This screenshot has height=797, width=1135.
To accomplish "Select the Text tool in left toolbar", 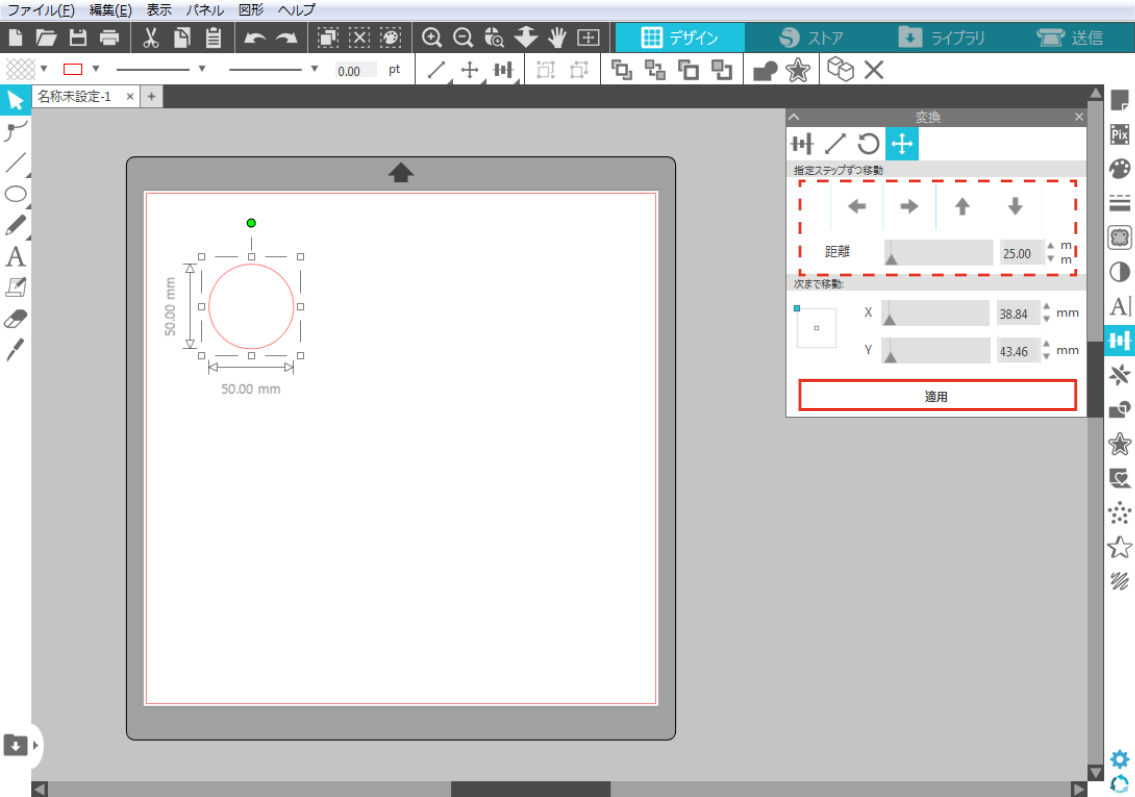I will [15, 257].
